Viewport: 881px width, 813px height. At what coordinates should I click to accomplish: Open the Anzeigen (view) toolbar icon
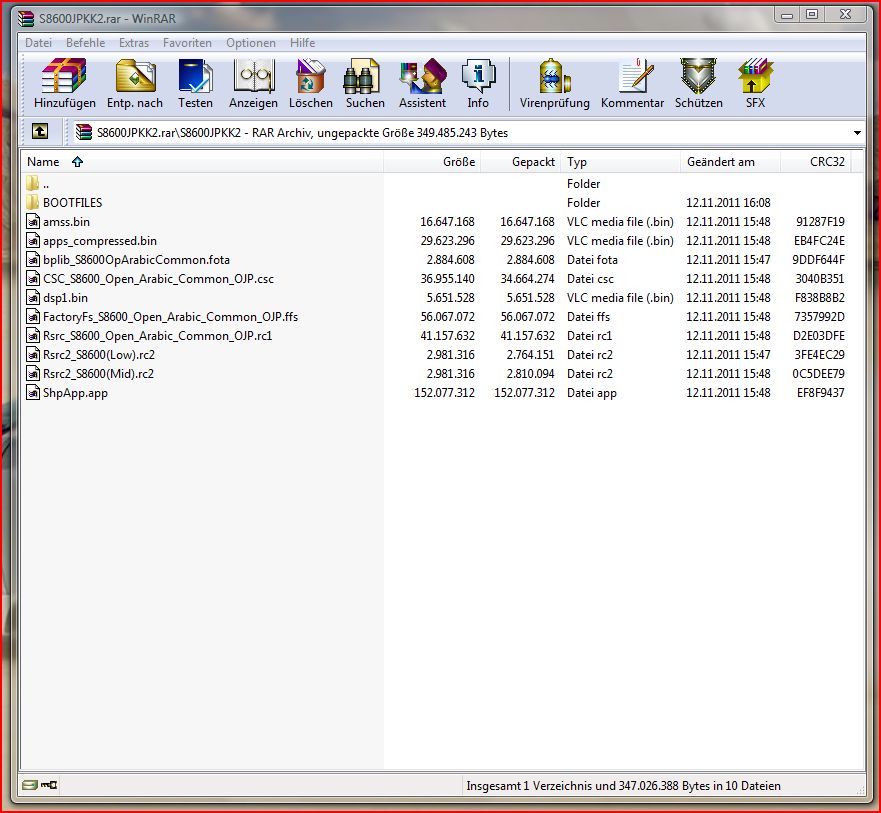(253, 76)
